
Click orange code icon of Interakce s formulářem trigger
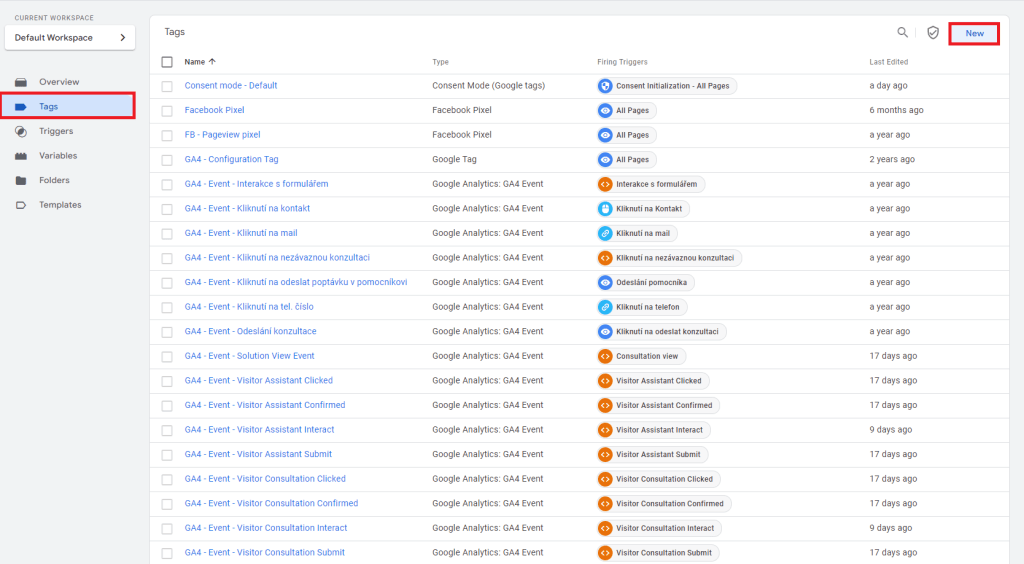click(x=605, y=184)
